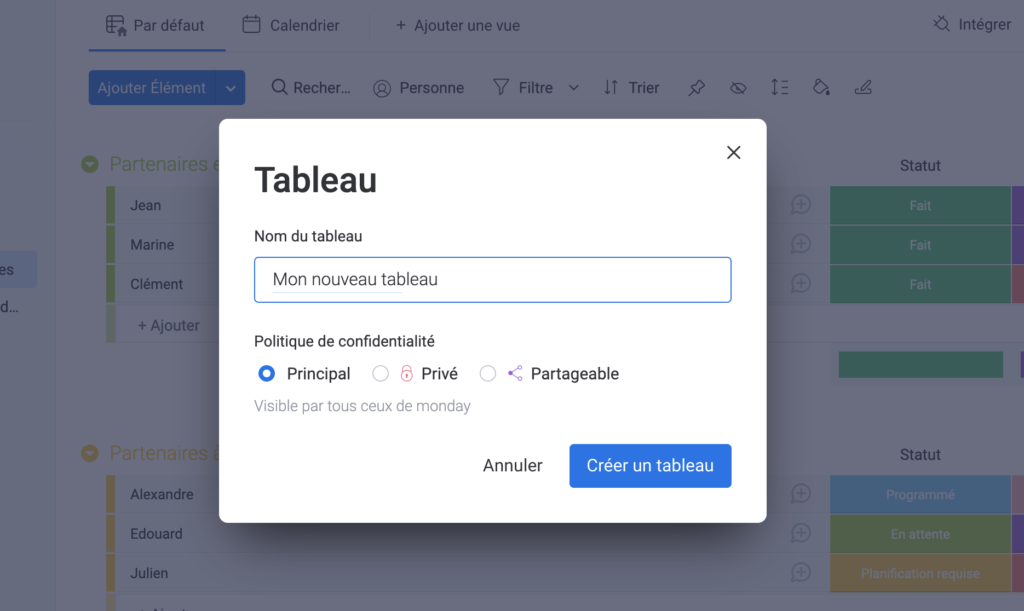Click the Personne filter icon
This screenshot has width=1024, height=611.
382,88
